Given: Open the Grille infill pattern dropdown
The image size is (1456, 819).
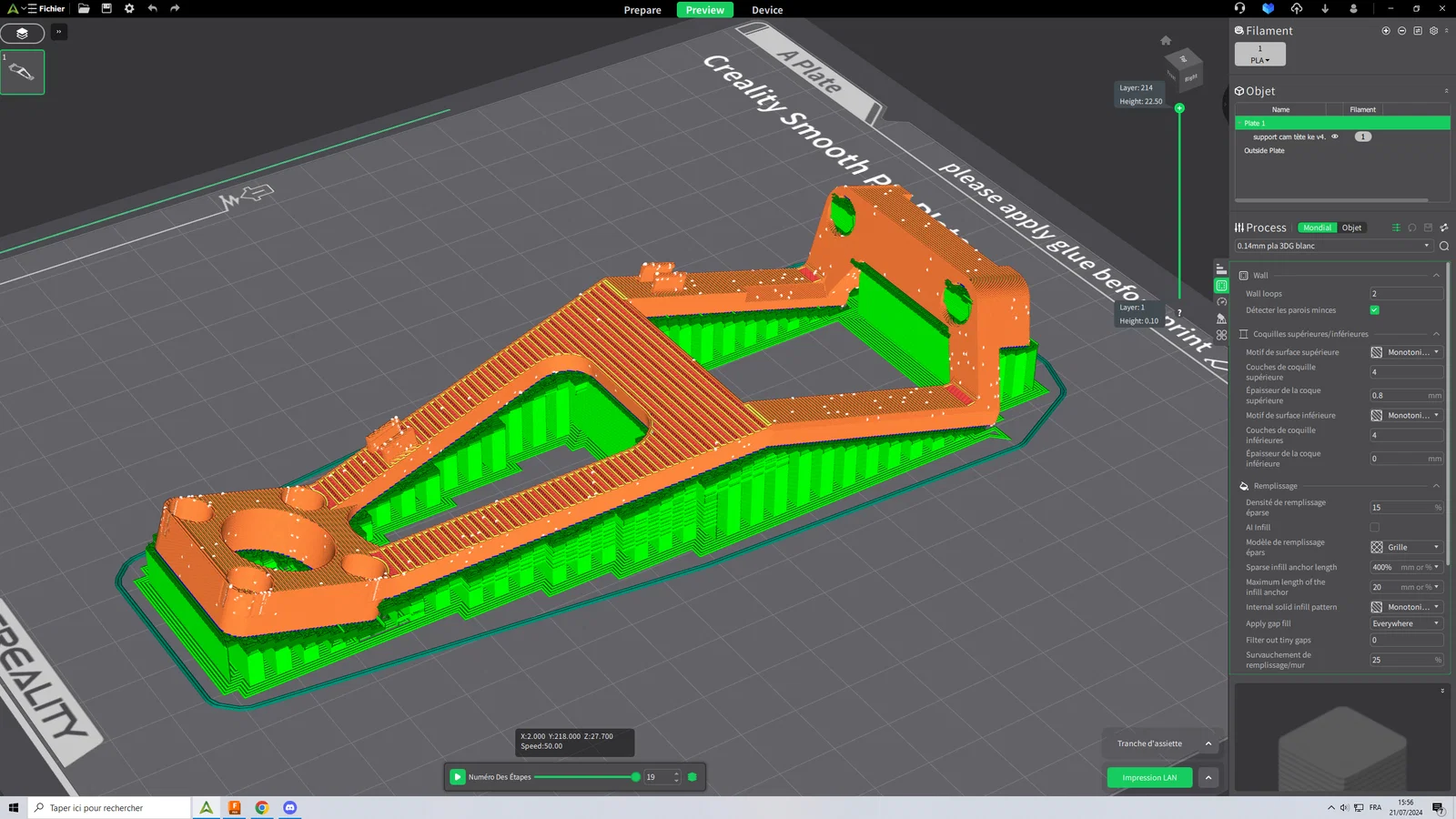Looking at the screenshot, I should (x=1406, y=547).
